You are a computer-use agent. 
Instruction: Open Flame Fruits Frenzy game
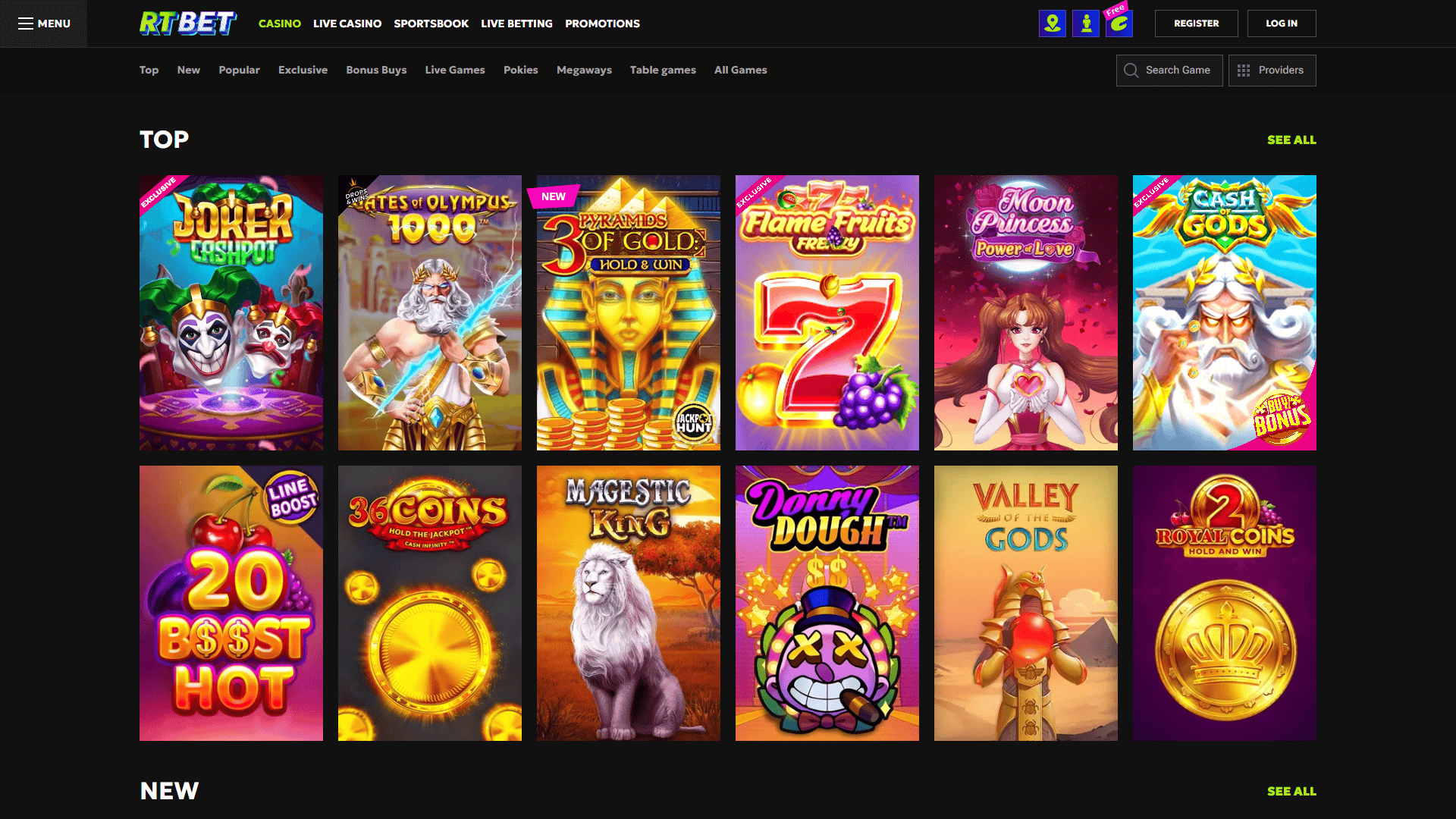point(827,312)
